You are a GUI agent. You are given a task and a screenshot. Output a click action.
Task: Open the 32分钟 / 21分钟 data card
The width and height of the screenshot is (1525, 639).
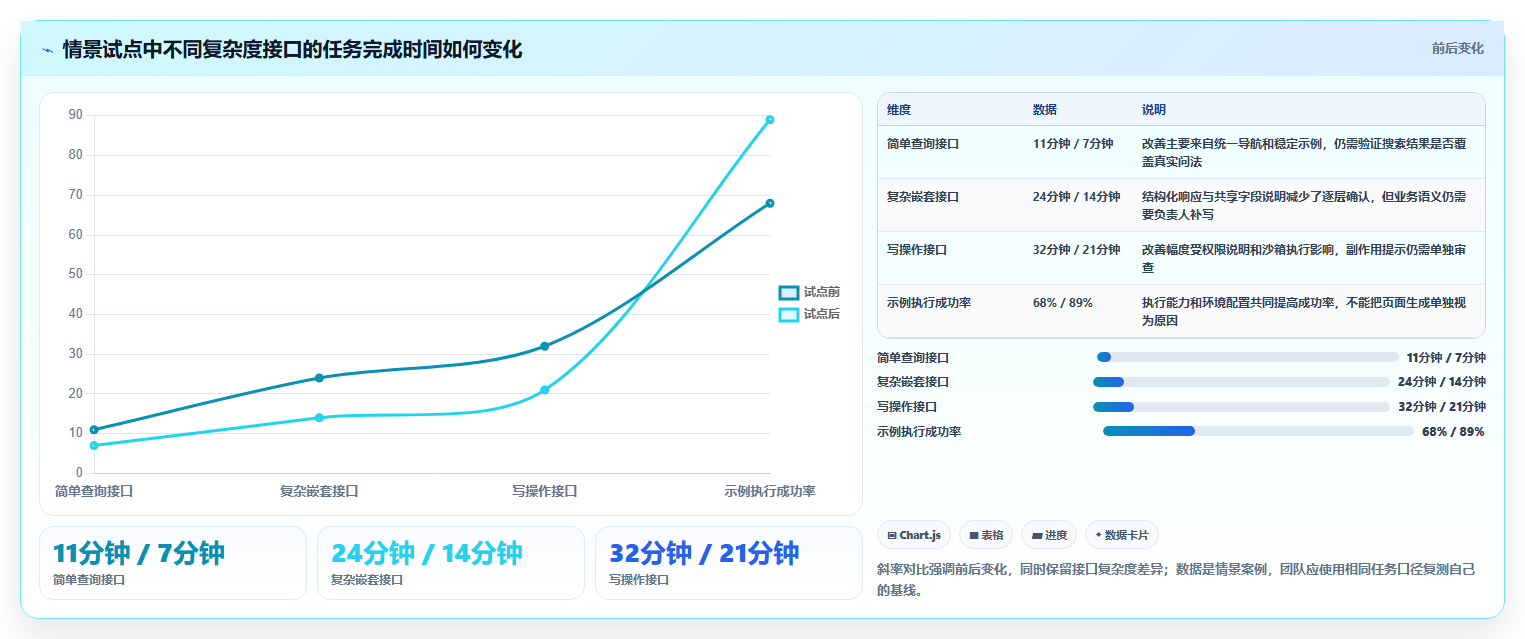[729, 563]
